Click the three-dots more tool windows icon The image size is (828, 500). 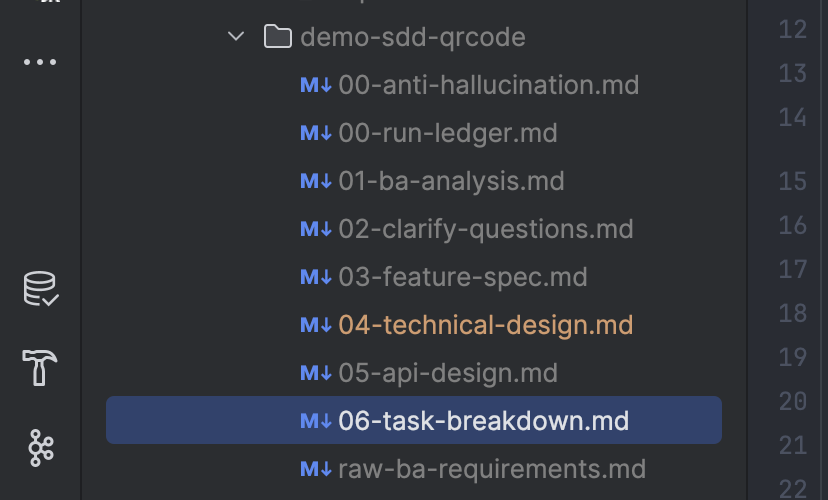[x=41, y=62]
